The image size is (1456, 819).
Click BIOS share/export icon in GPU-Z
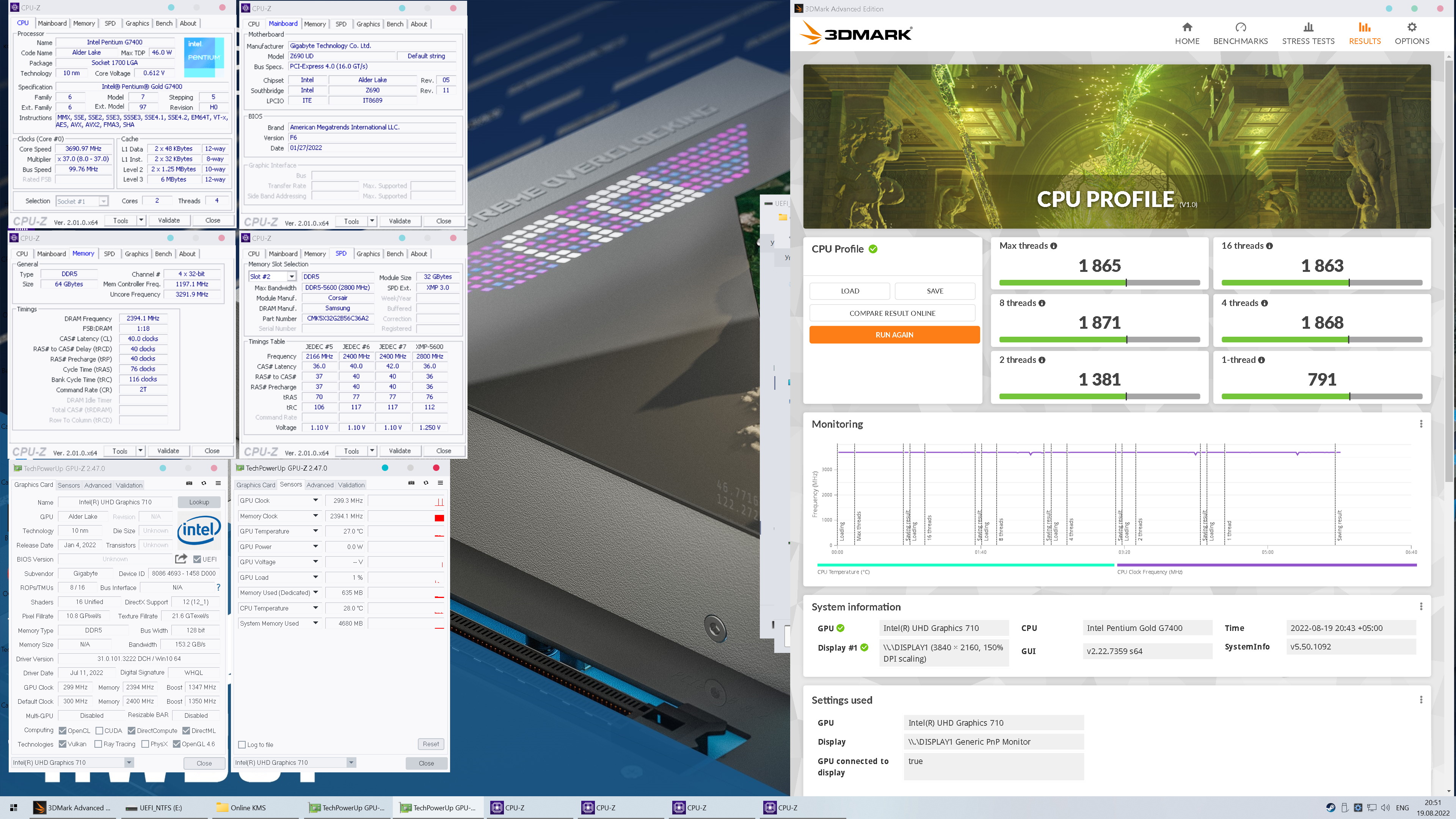(x=181, y=559)
